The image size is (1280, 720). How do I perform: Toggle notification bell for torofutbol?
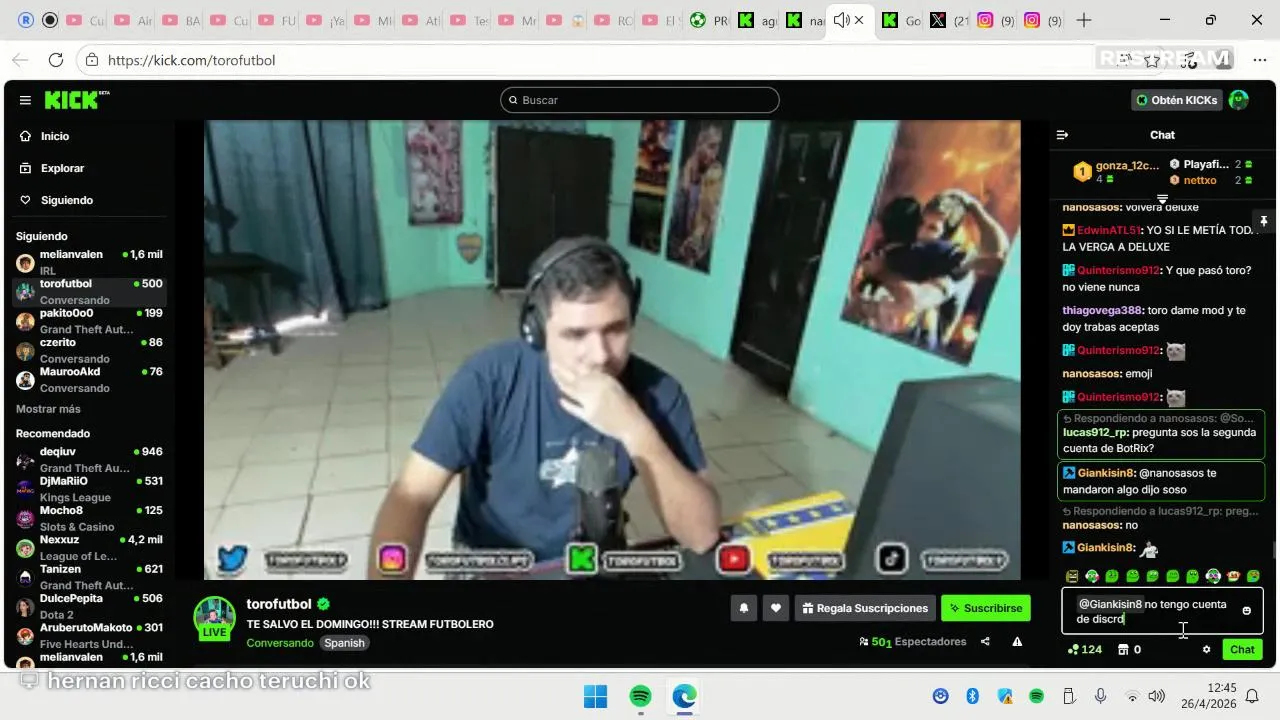[x=743, y=608]
